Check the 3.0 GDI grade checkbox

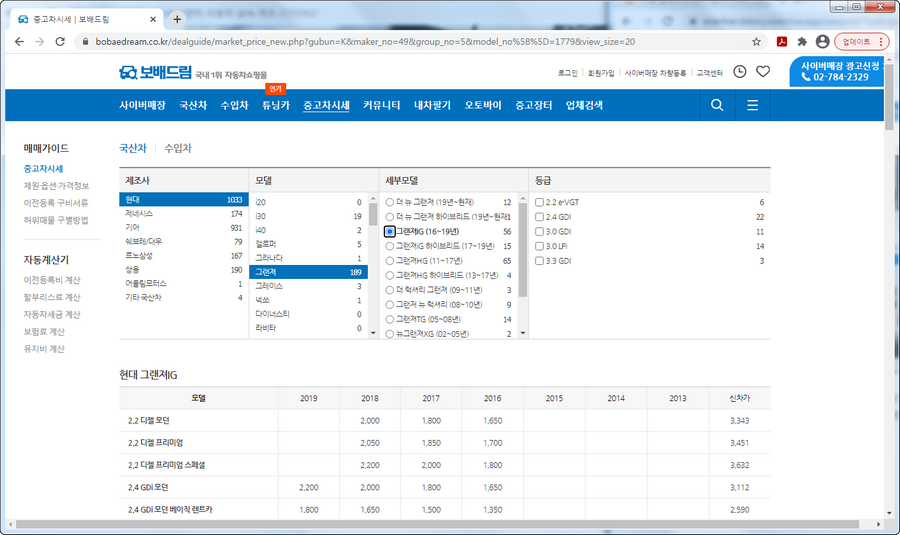(x=540, y=231)
